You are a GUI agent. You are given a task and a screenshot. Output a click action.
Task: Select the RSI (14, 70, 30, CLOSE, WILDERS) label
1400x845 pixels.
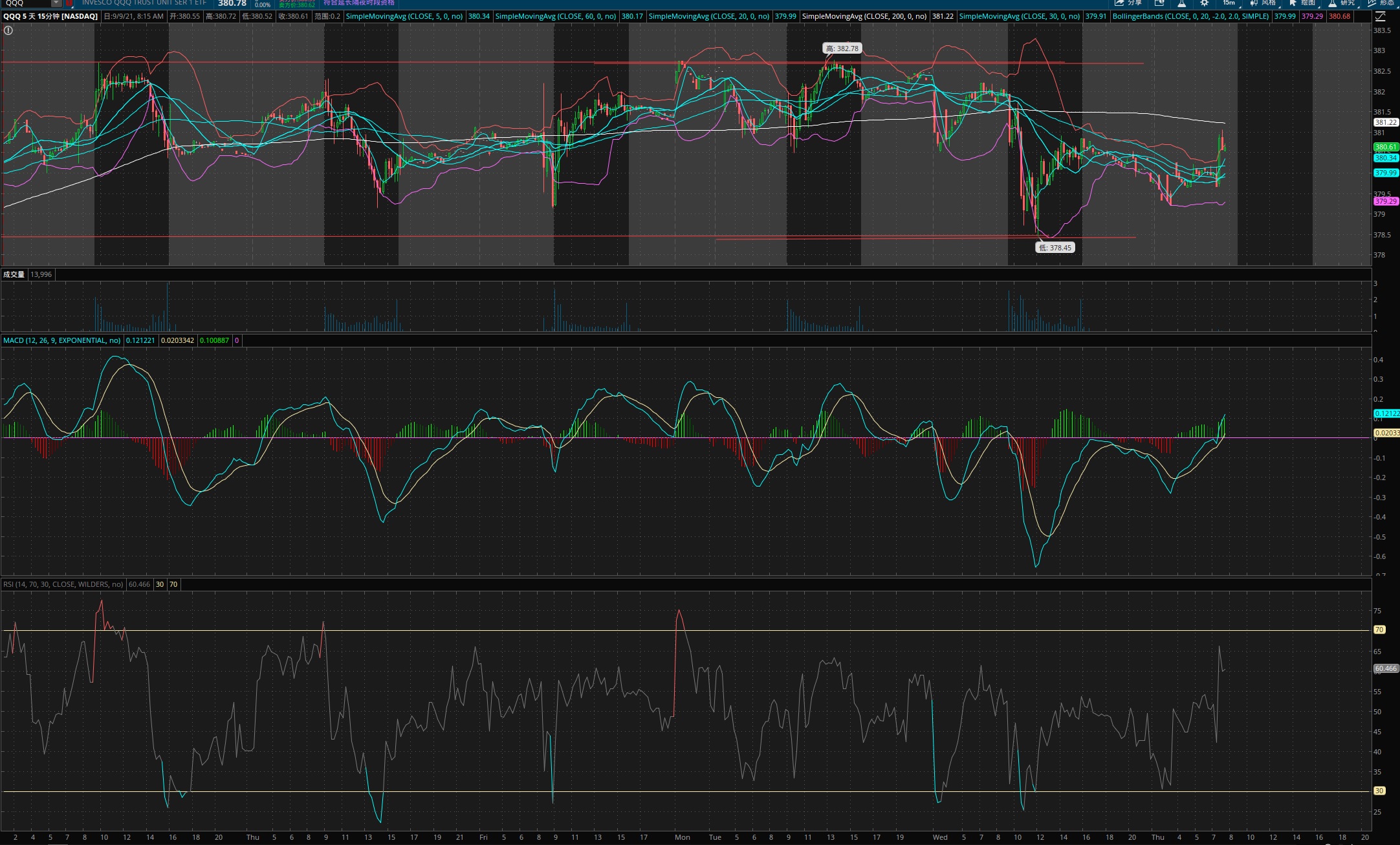point(63,584)
